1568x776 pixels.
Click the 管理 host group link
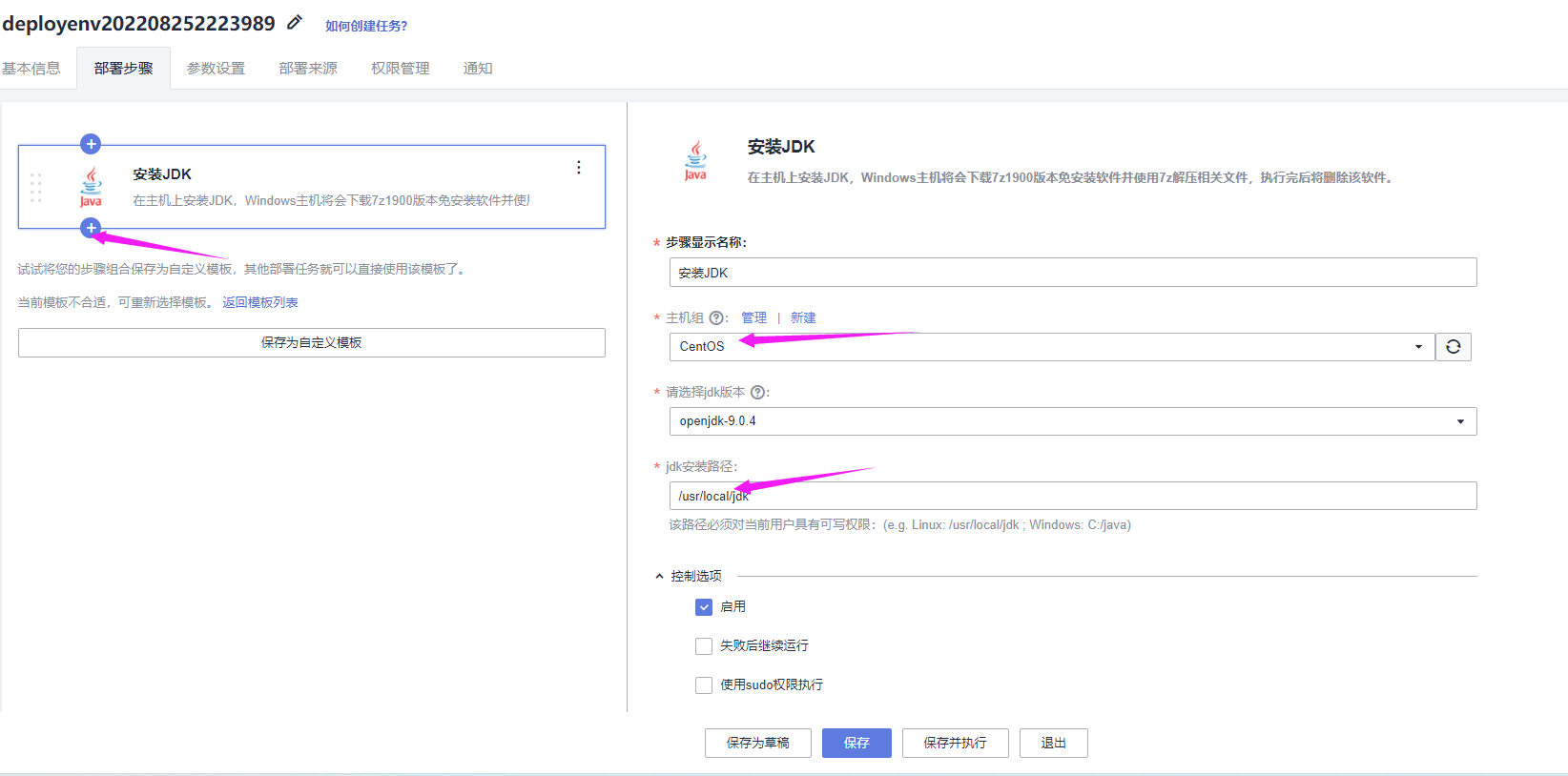click(x=753, y=318)
